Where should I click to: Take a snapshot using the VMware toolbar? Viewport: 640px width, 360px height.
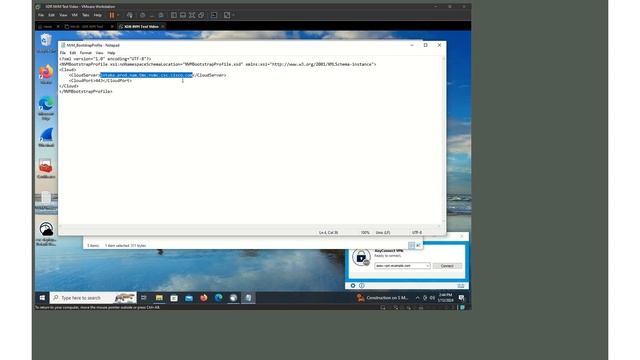[x=142, y=15]
